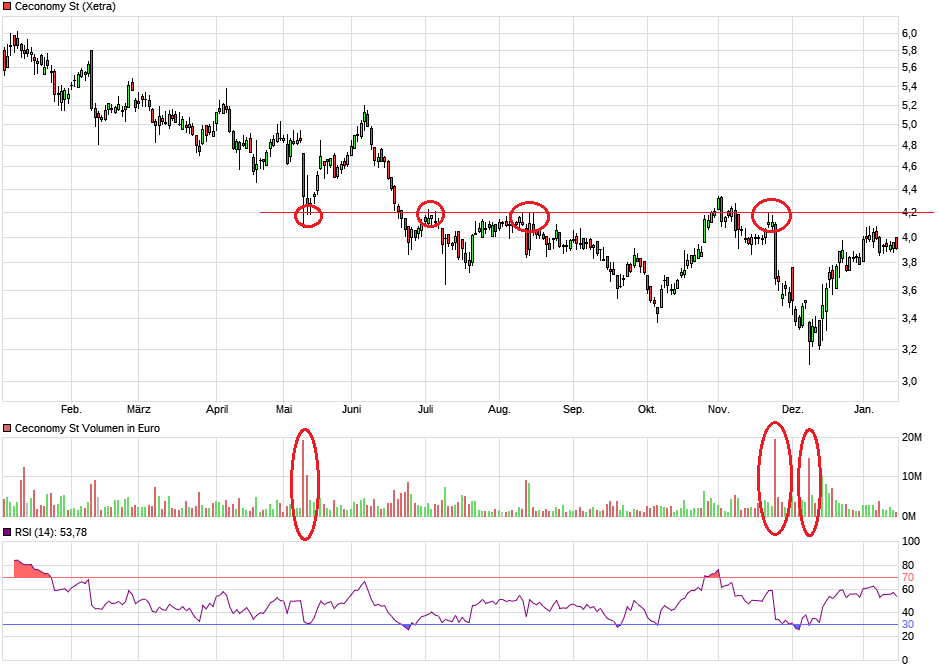Select the RSI (14): 53,78 label

[50, 532]
